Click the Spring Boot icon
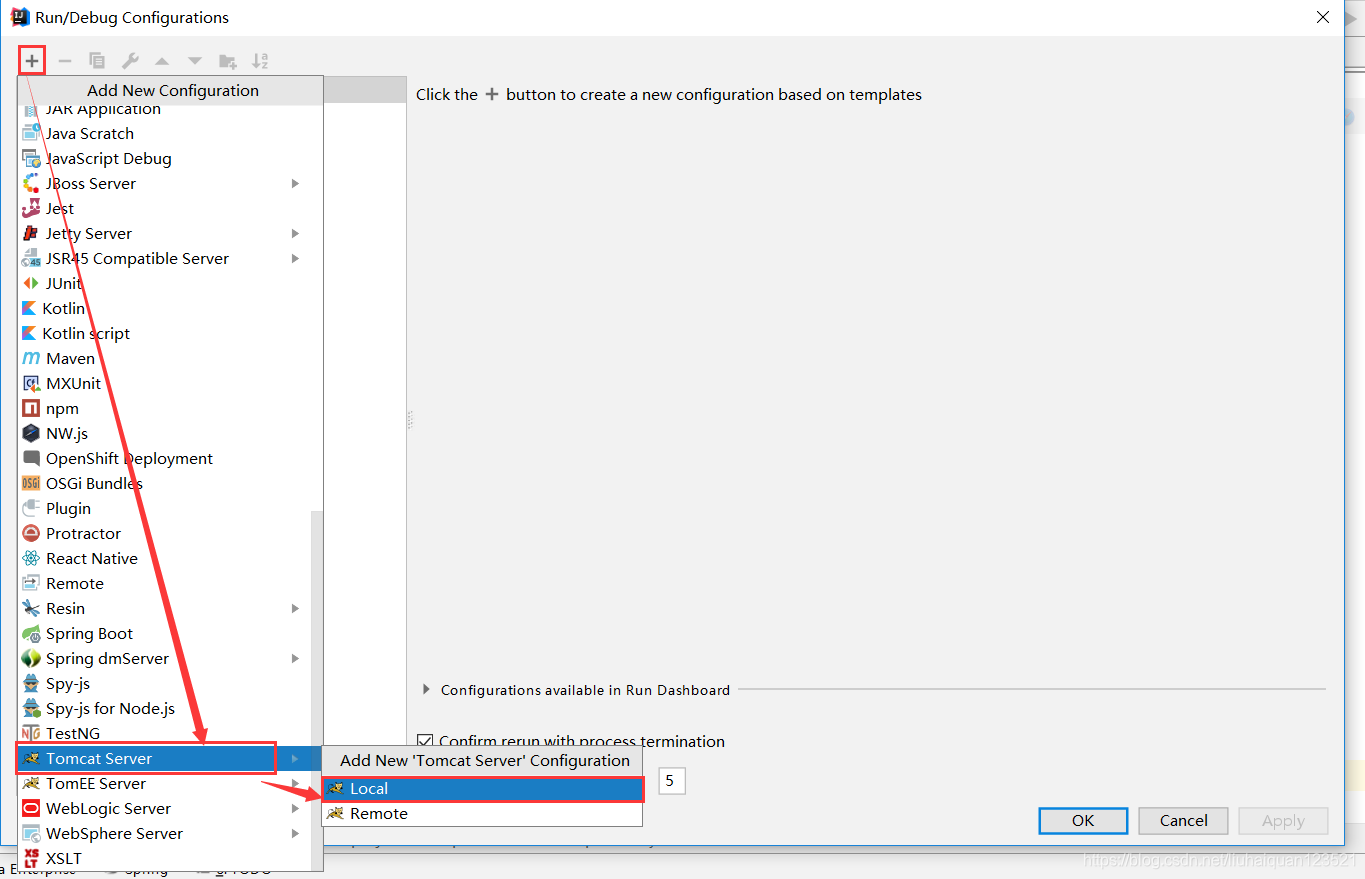 point(31,633)
